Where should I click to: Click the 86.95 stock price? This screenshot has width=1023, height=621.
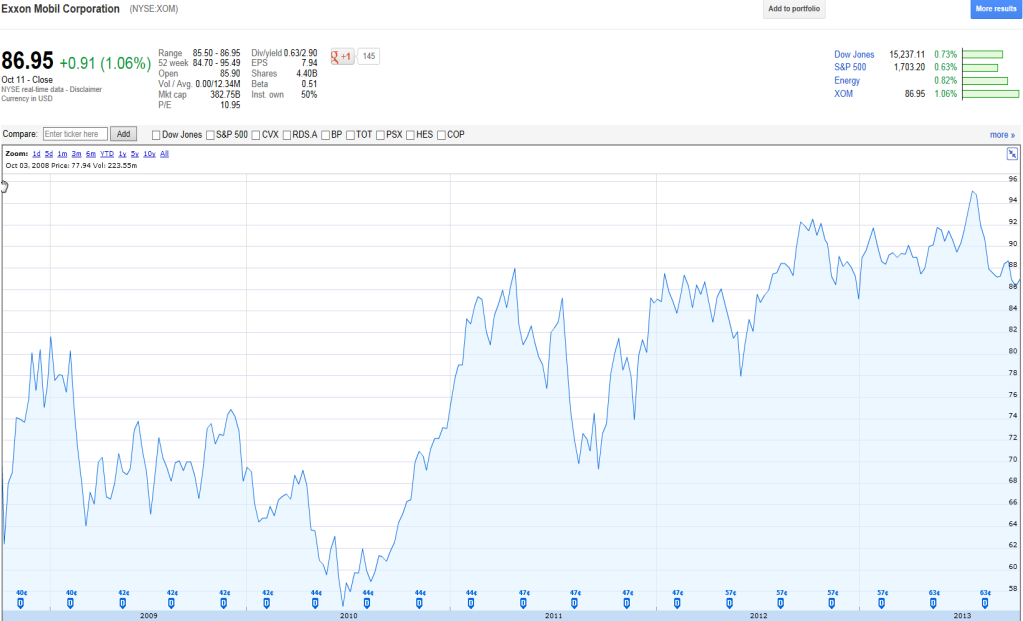[27, 61]
